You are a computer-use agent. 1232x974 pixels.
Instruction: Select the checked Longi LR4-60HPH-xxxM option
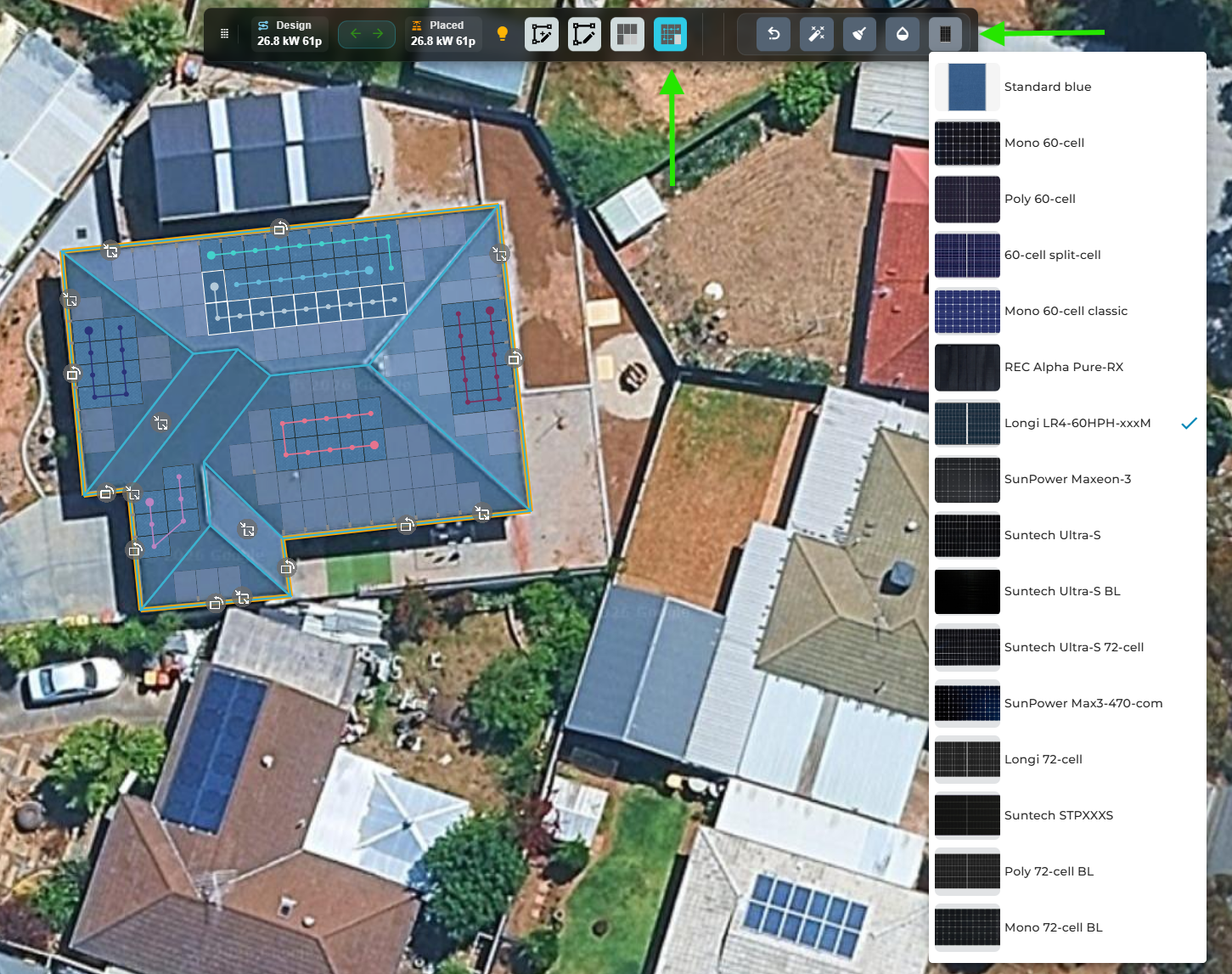[x=1077, y=423]
